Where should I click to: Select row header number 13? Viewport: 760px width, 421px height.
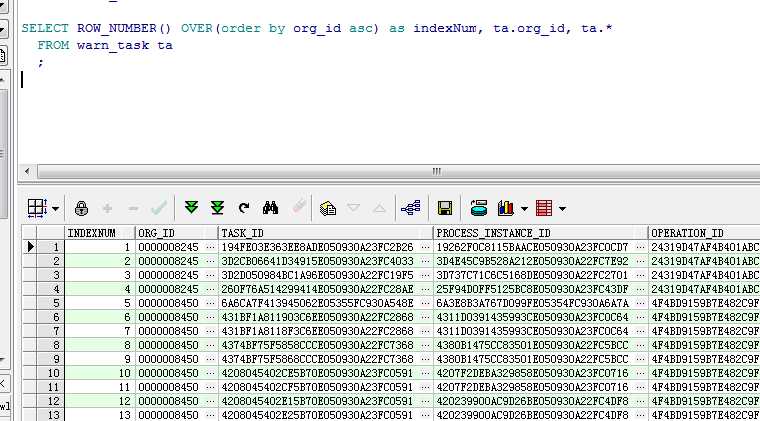tap(51, 415)
